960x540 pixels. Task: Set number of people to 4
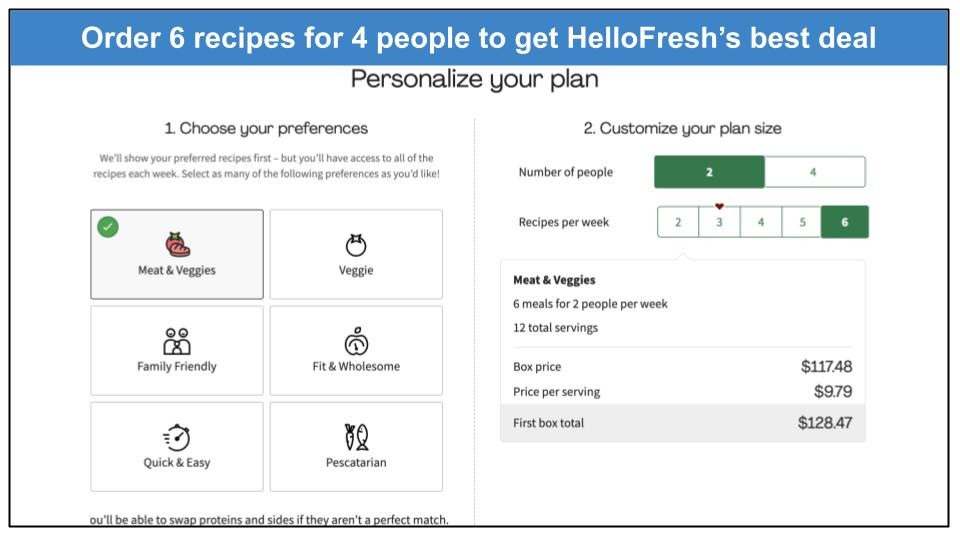pos(815,172)
